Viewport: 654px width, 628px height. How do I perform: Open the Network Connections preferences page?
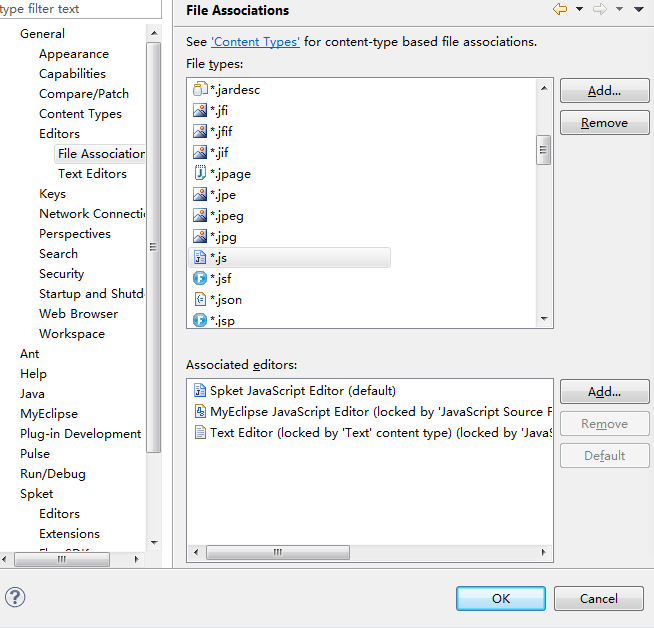[x=92, y=214]
